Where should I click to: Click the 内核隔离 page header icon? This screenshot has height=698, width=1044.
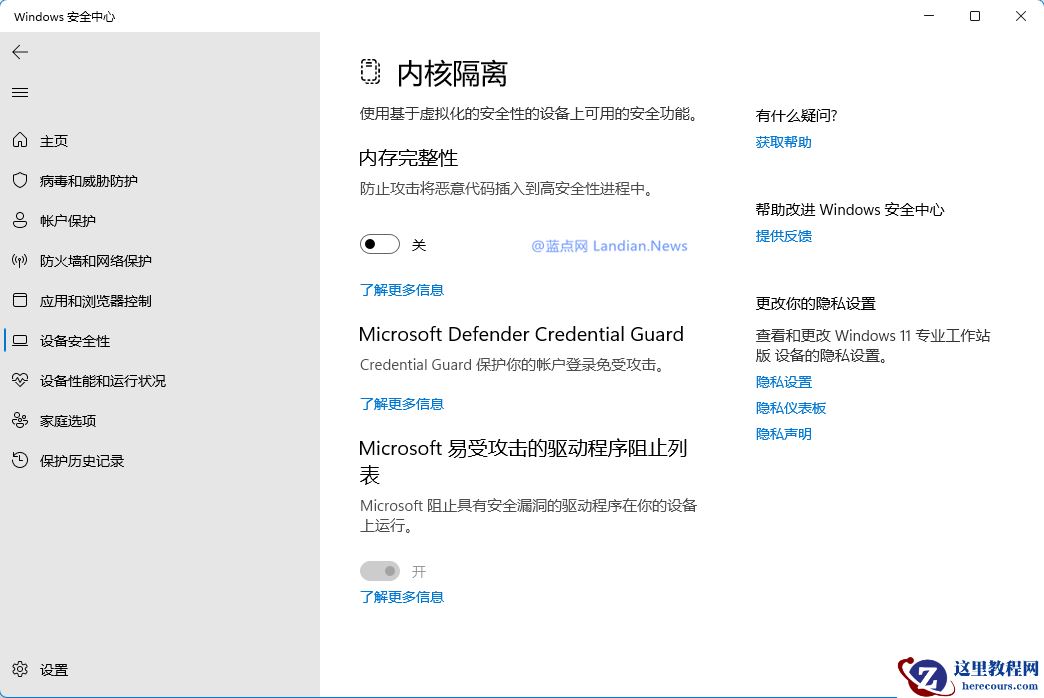[370, 71]
